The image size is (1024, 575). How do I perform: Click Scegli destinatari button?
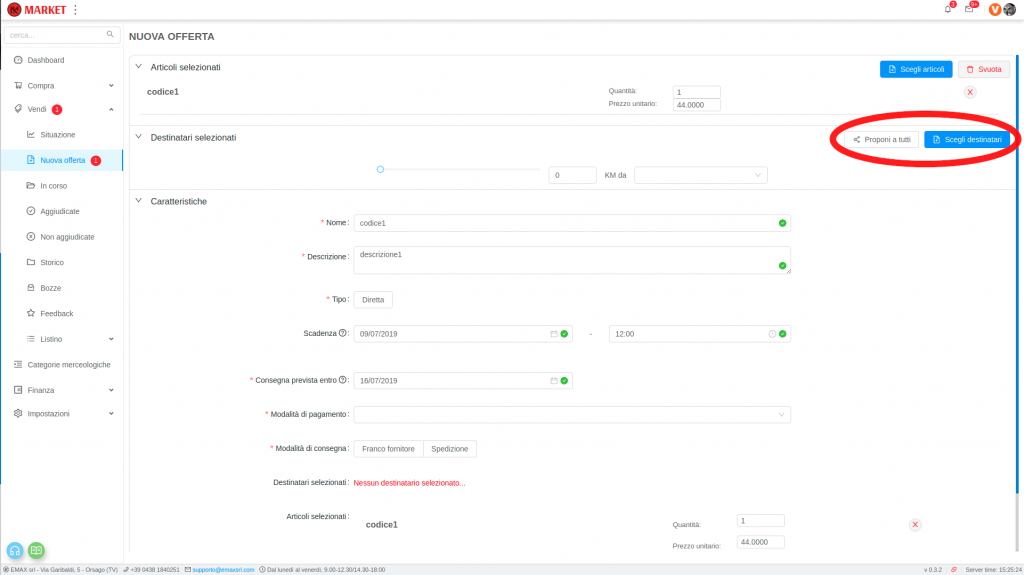pyautogui.click(x=966, y=140)
